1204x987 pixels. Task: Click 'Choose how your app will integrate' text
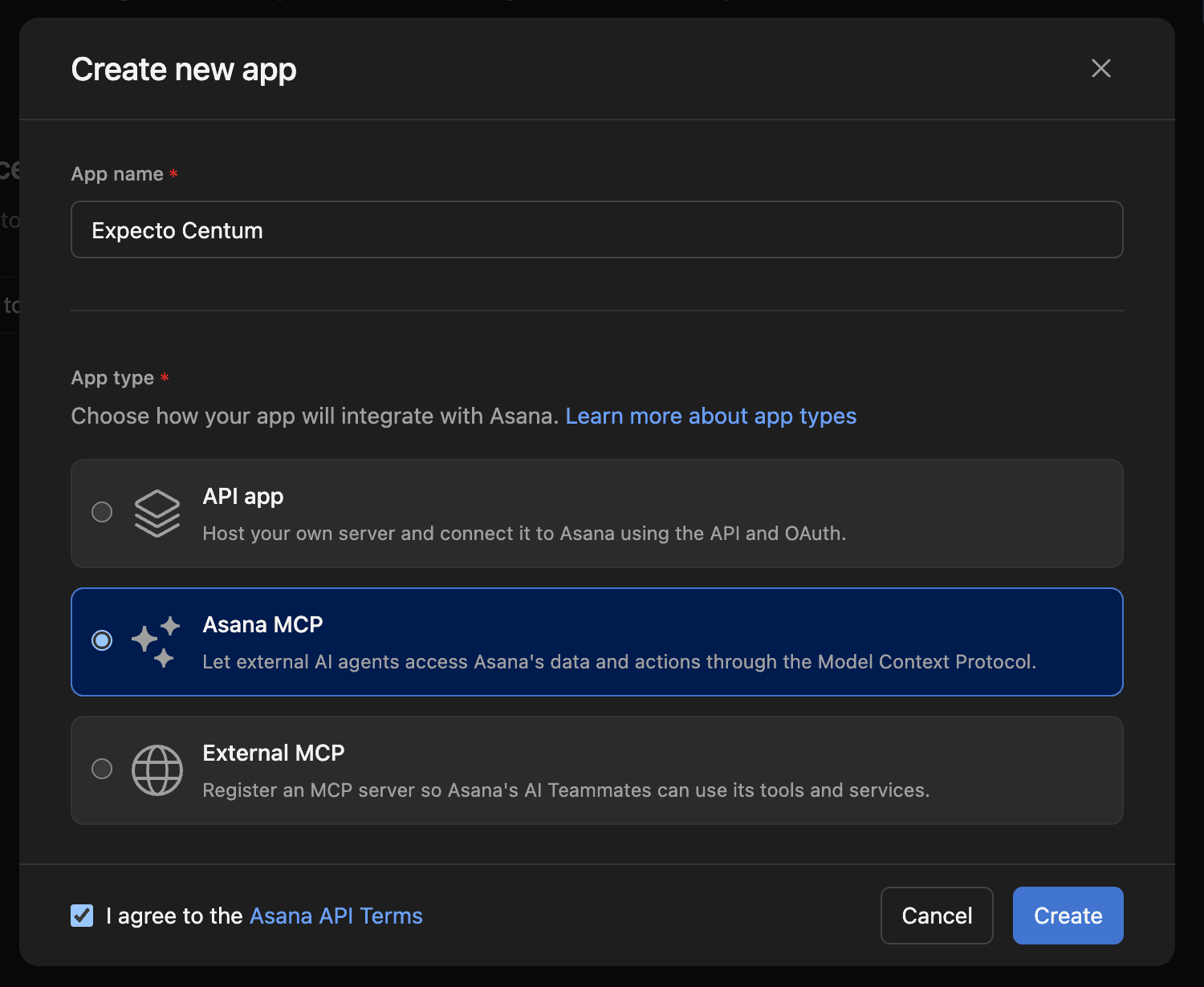coord(315,416)
